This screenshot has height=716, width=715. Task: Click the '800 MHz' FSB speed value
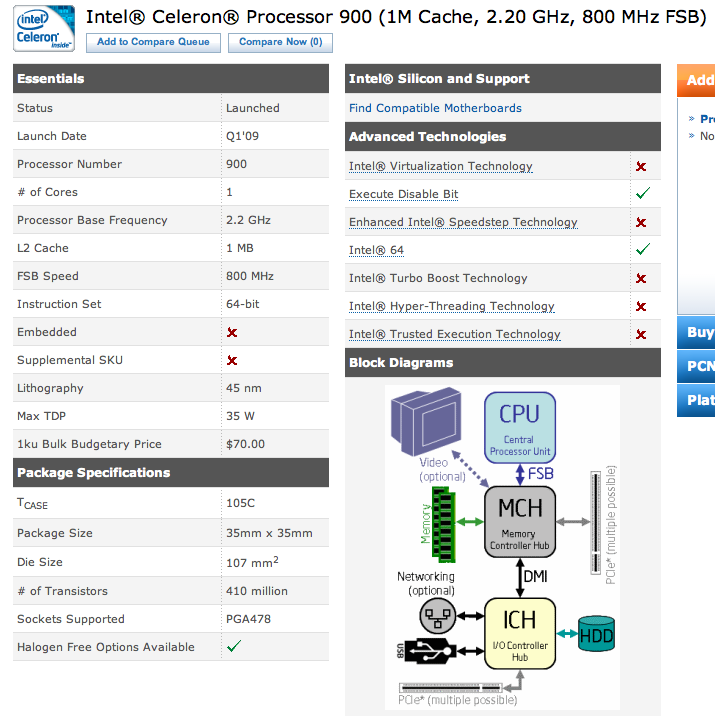(250, 276)
